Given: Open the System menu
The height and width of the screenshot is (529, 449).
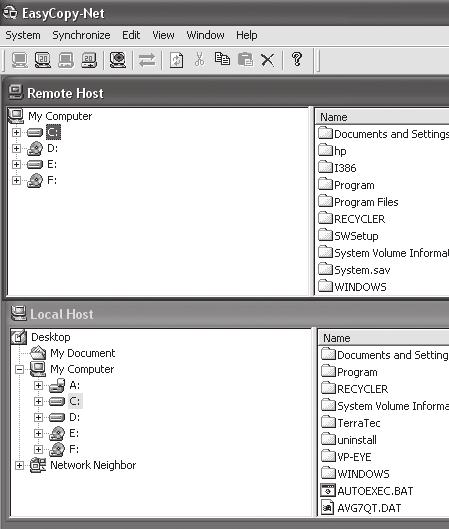Looking at the screenshot, I should (x=23, y=35).
